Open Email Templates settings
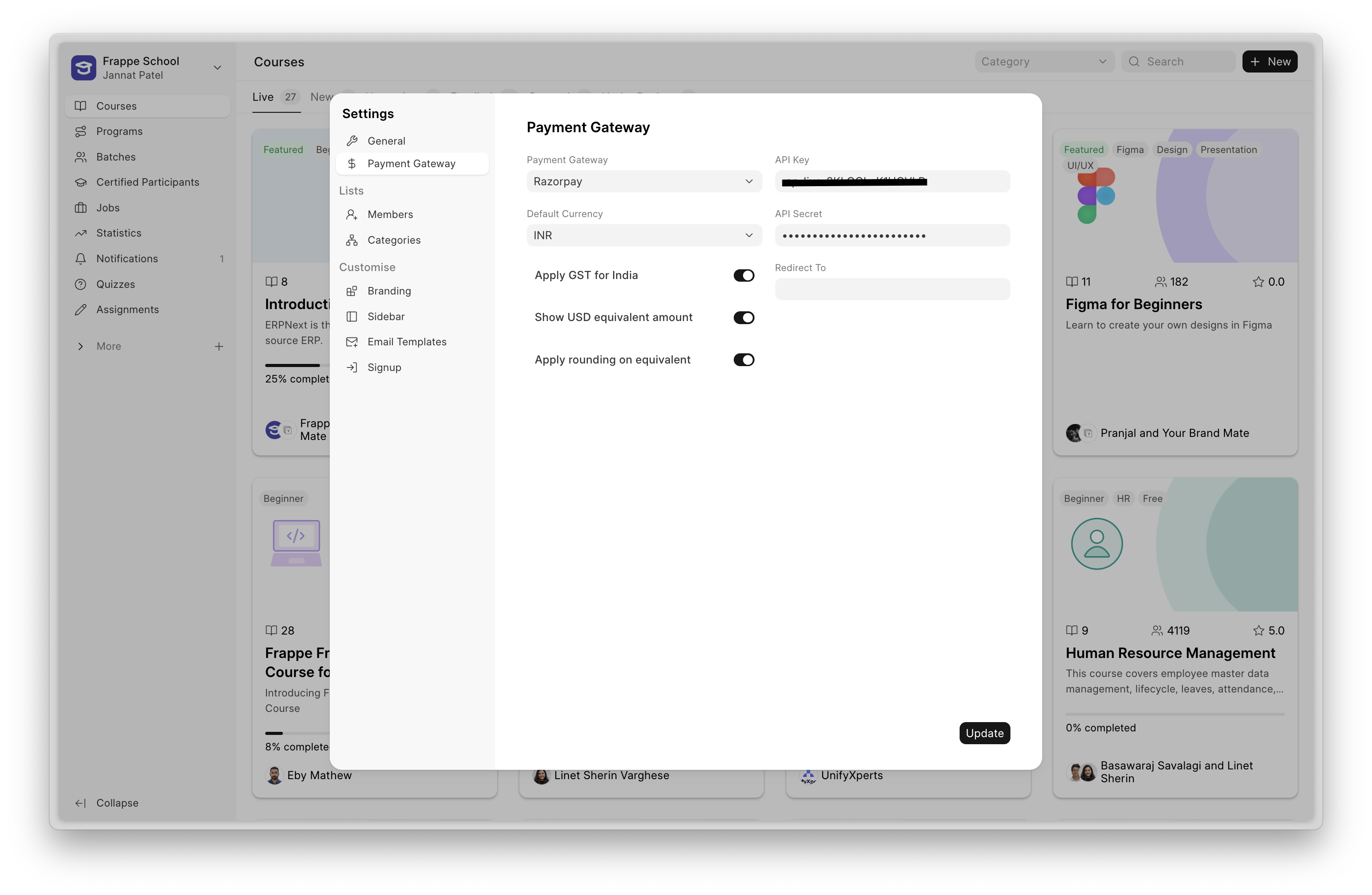 (407, 341)
